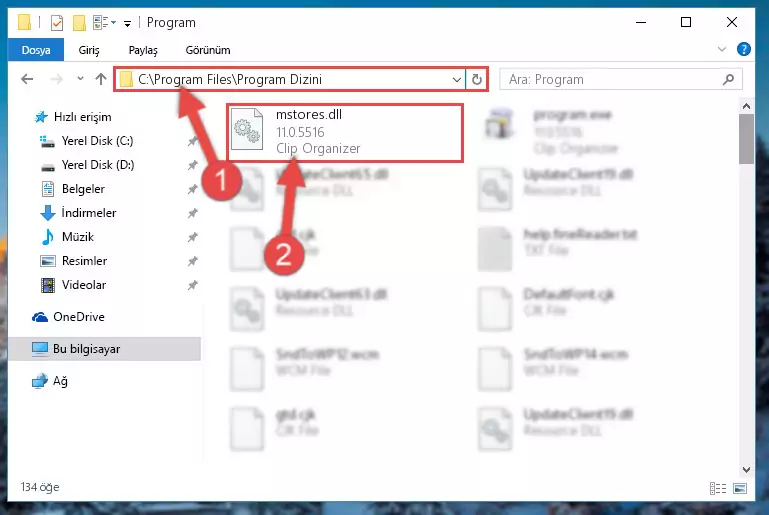Click the search magnifier icon

click(x=729, y=79)
